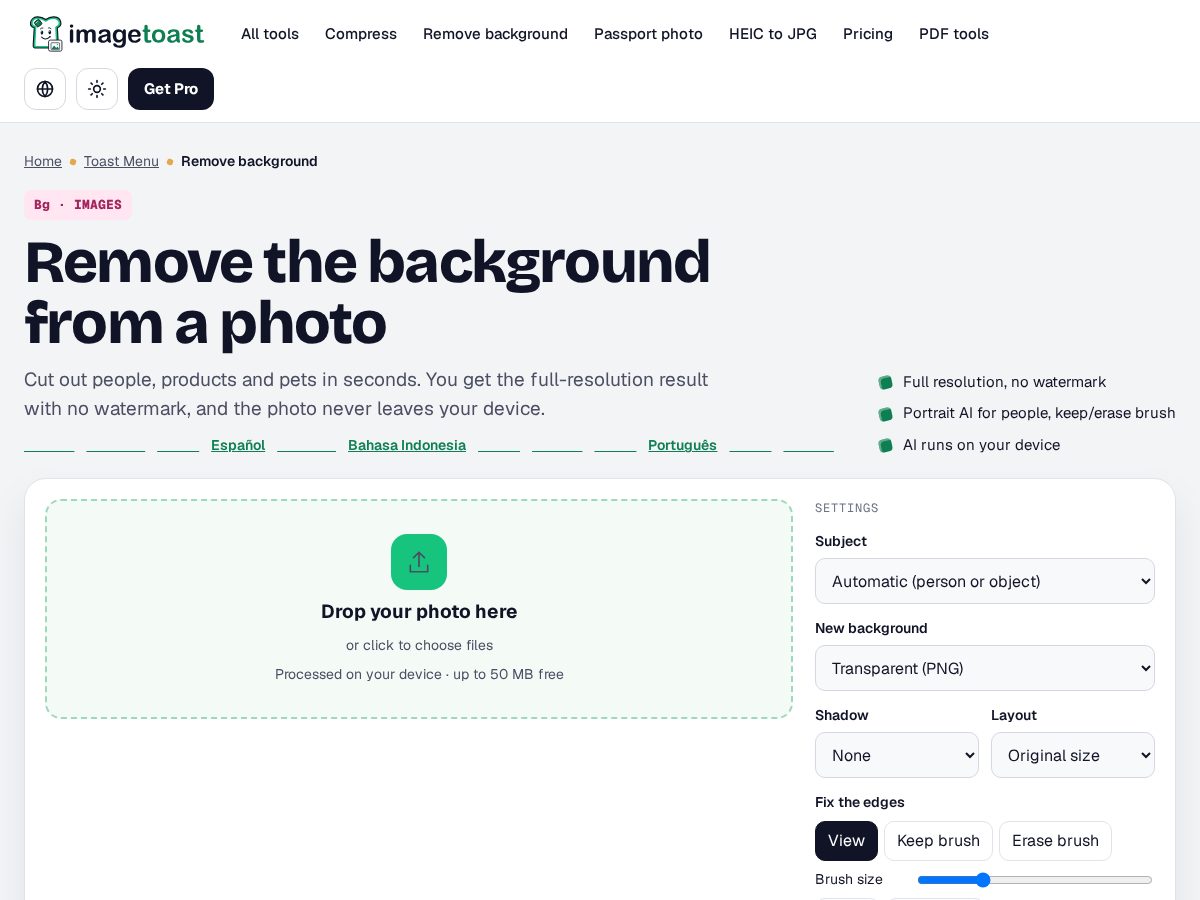Open the All tools menu
The width and height of the screenshot is (1200, 900).
(x=270, y=34)
